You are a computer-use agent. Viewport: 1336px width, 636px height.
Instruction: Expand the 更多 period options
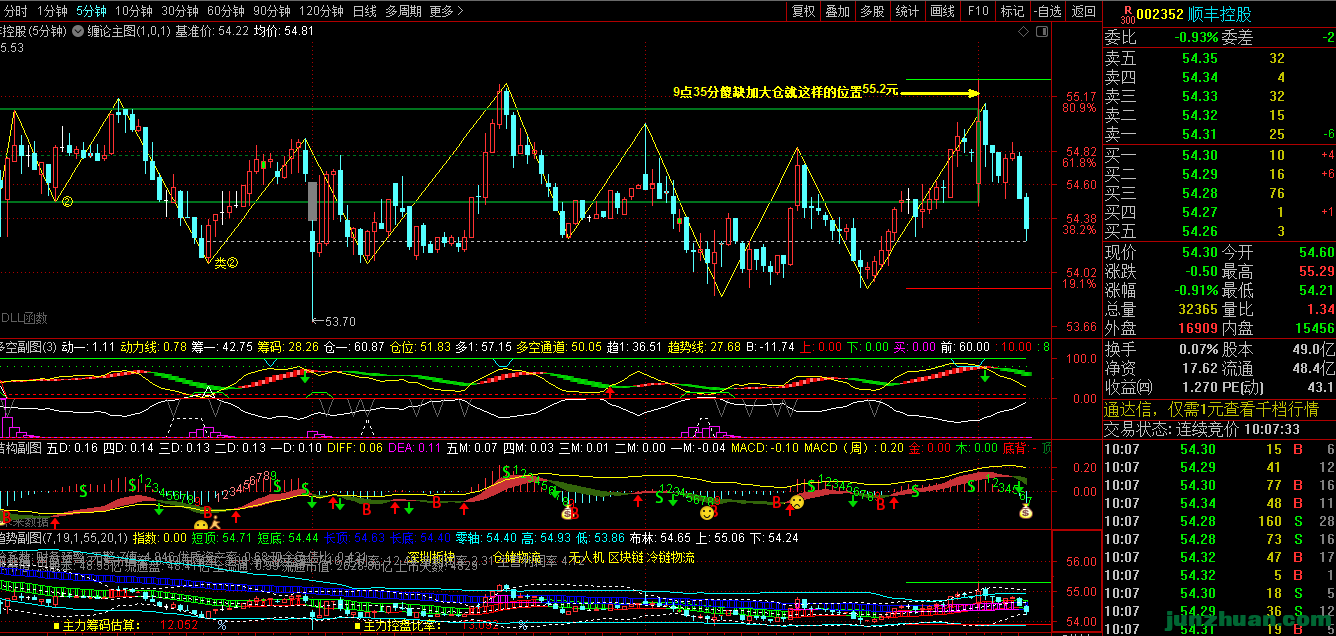pos(446,11)
